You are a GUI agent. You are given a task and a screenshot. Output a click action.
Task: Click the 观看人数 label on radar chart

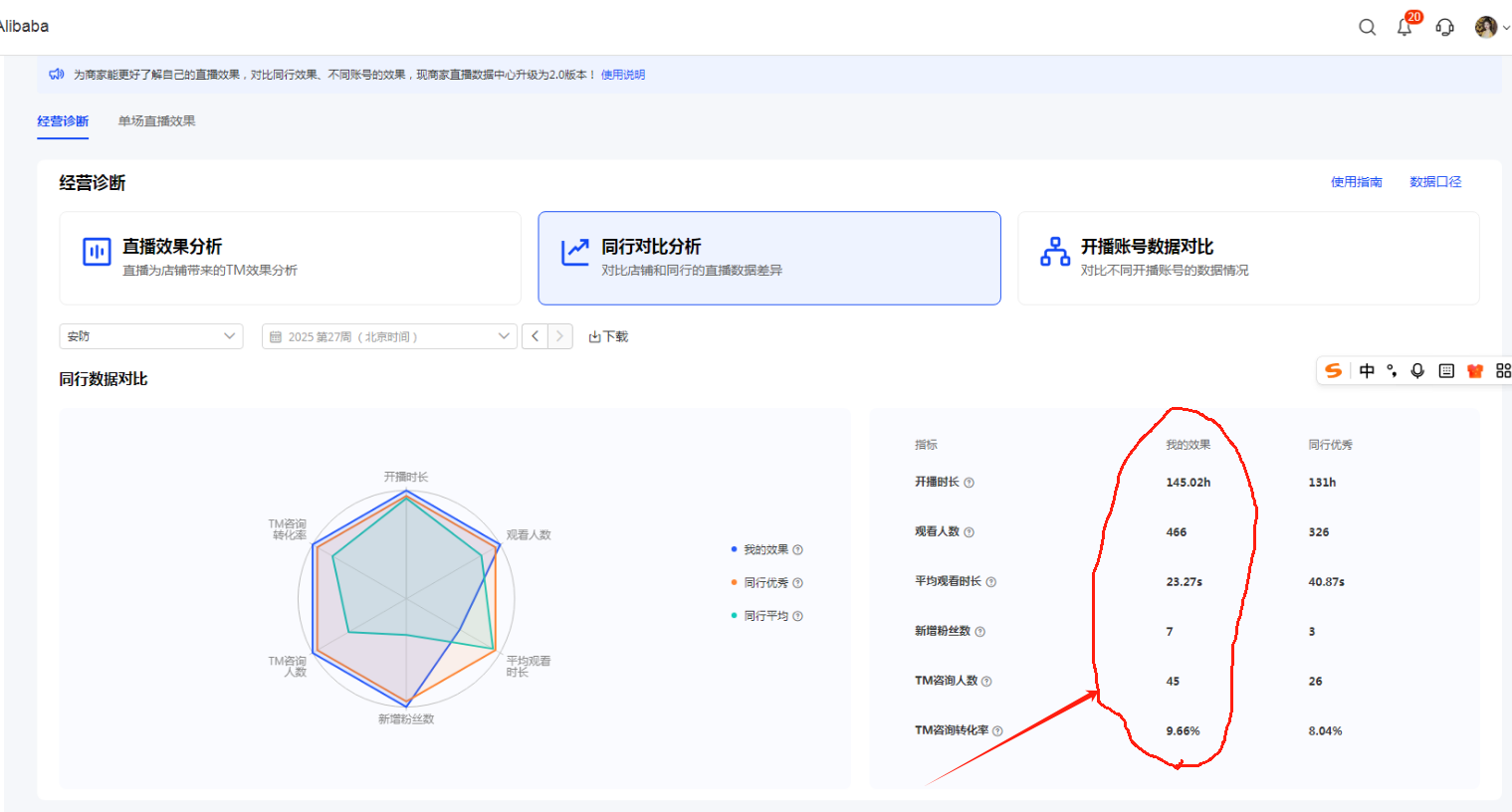point(529,534)
